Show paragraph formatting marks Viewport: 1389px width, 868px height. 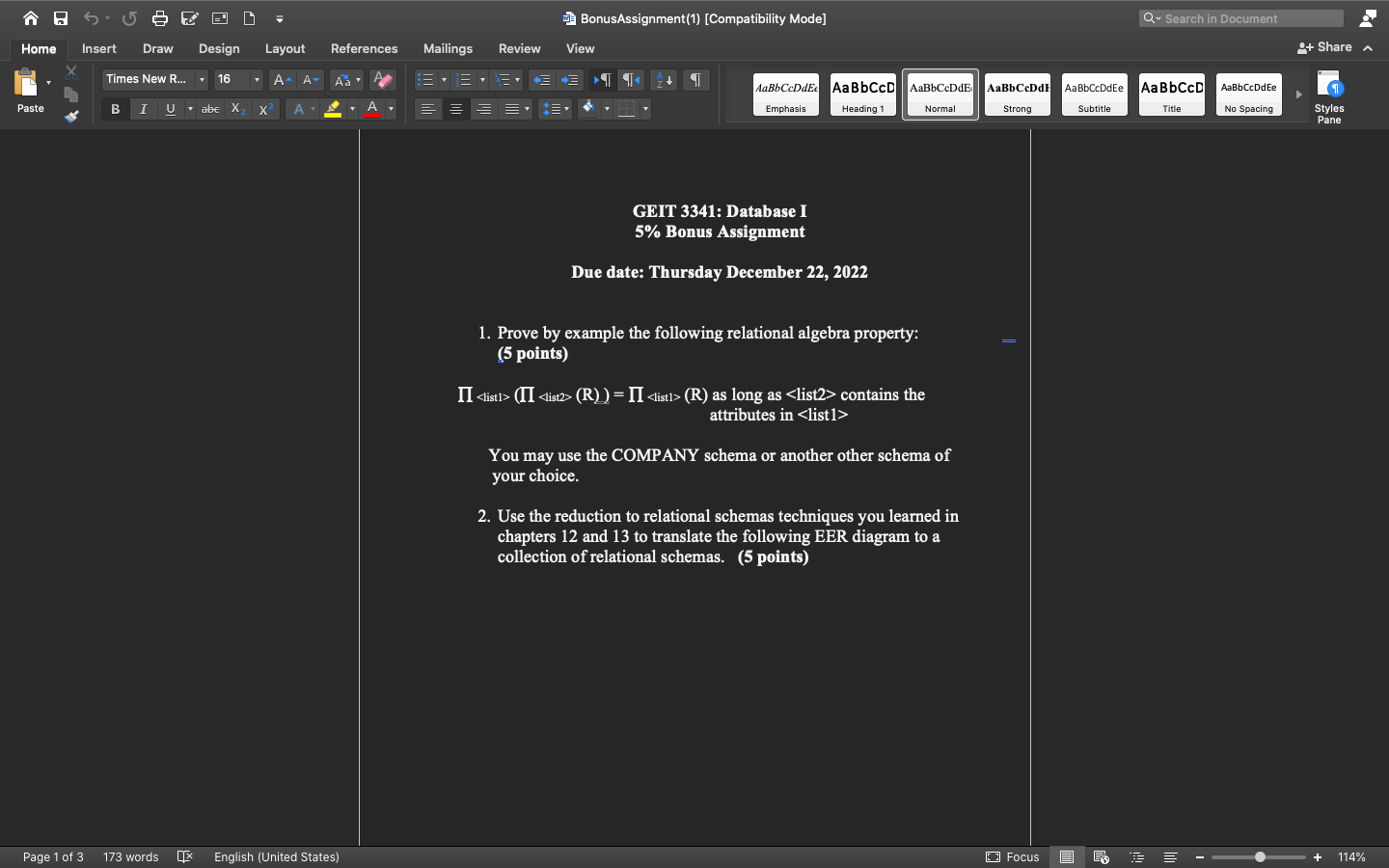[x=695, y=80]
